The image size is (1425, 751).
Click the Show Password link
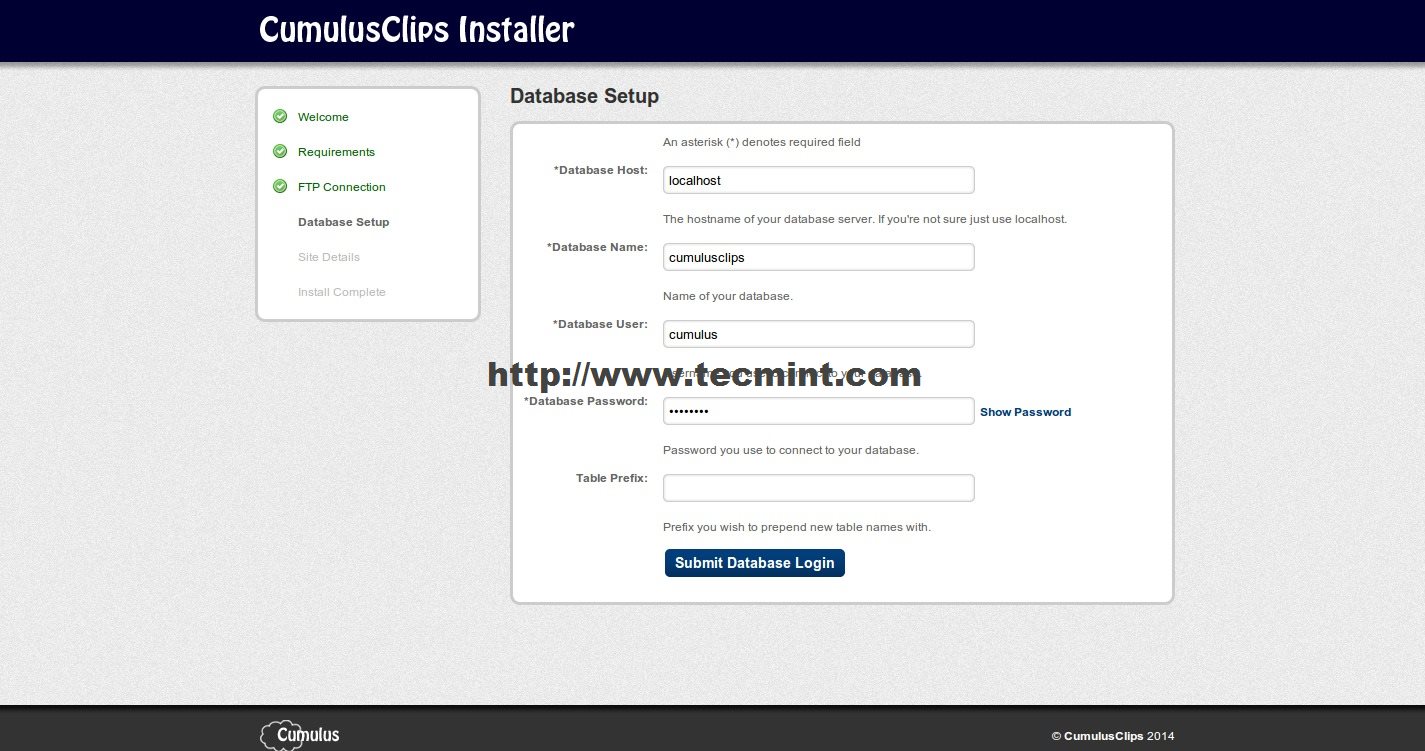pyautogui.click(x=1025, y=412)
